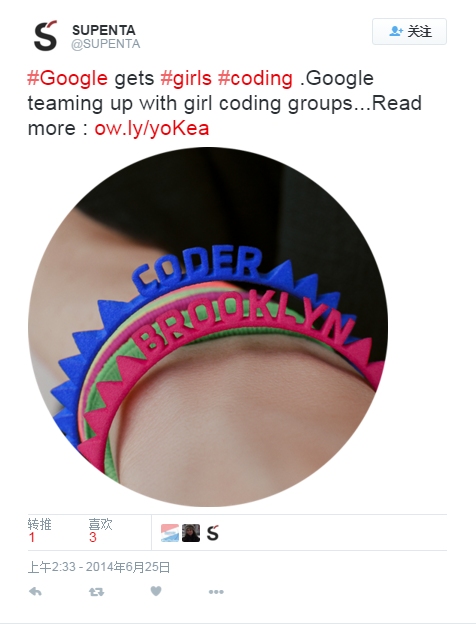
Task: Open the #coding hashtag
Action: point(255,78)
